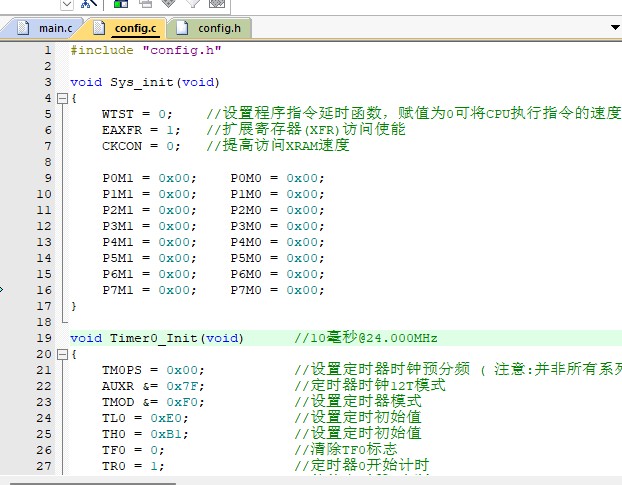Click the Options for Target toolbar icon

point(88,4)
